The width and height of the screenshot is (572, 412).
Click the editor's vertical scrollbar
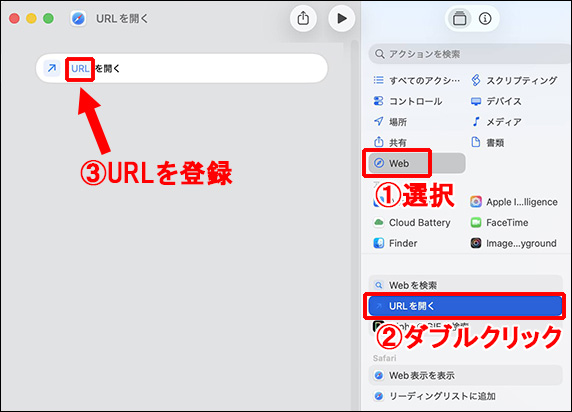[x=354, y=224]
